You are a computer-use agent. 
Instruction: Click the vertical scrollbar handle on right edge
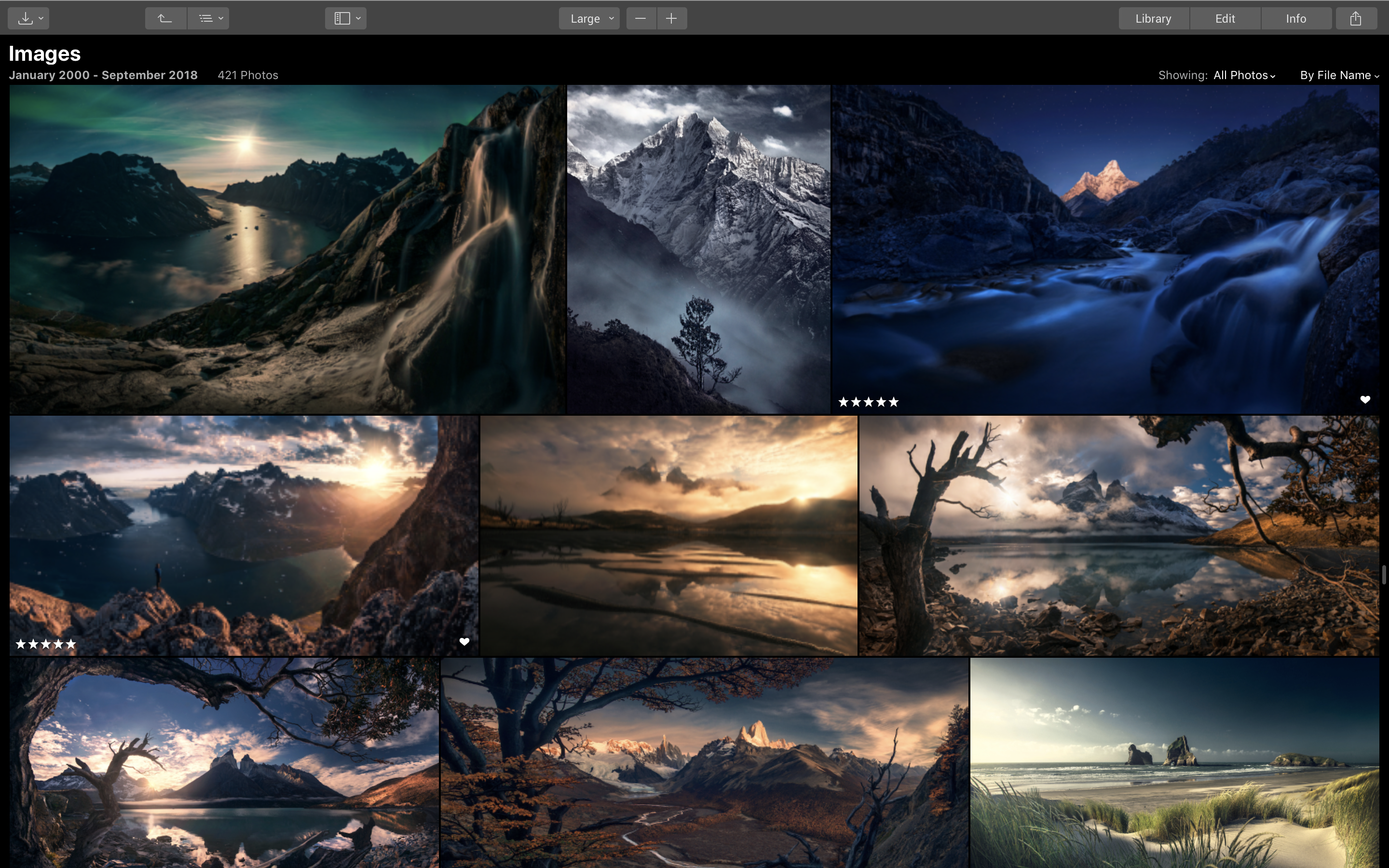tap(1384, 574)
